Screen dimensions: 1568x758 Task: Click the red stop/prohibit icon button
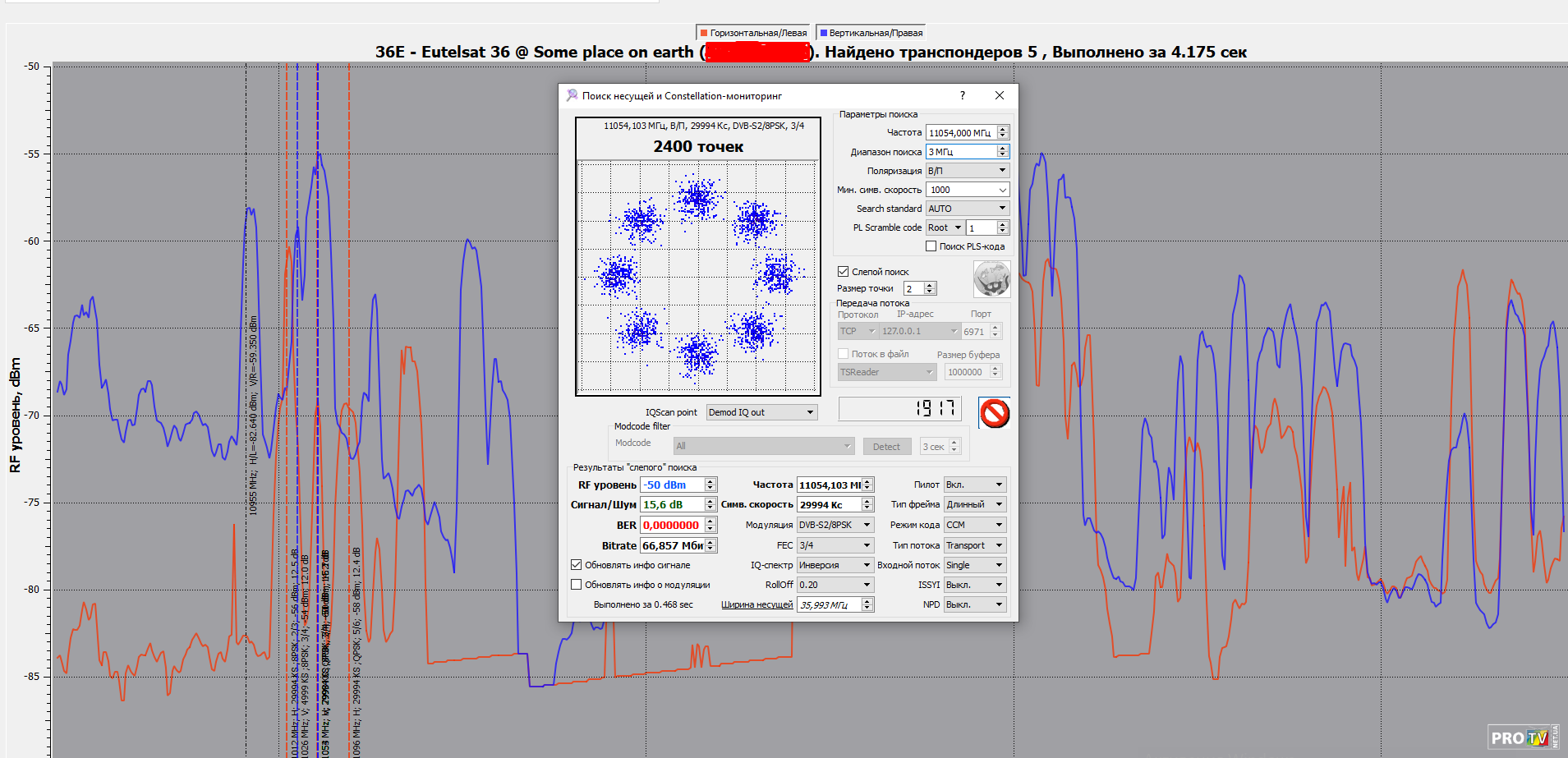(994, 413)
